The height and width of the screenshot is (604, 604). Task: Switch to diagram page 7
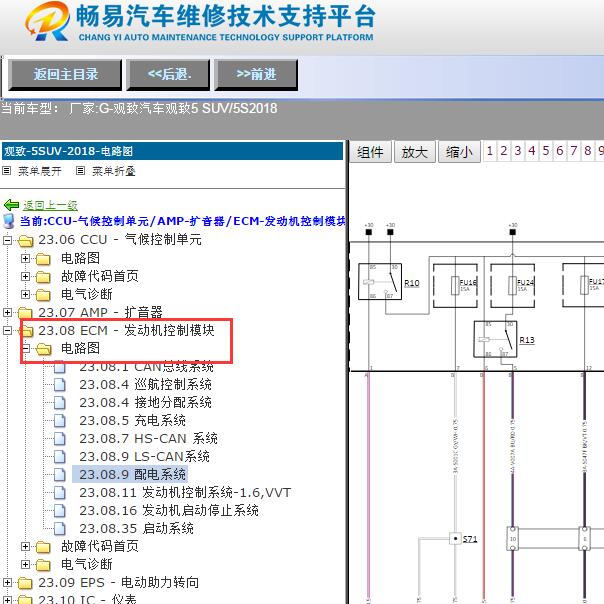coord(574,151)
